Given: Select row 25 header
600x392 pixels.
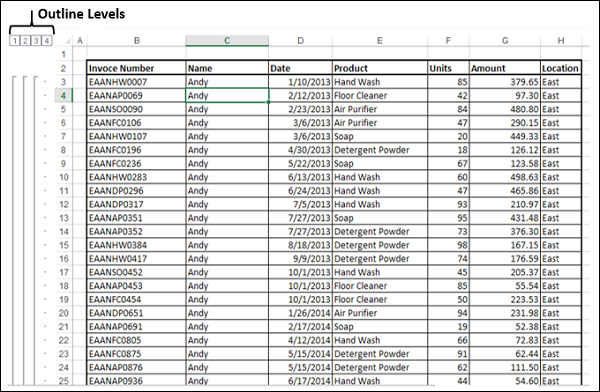Looking at the screenshot, I should (x=64, y=381).
